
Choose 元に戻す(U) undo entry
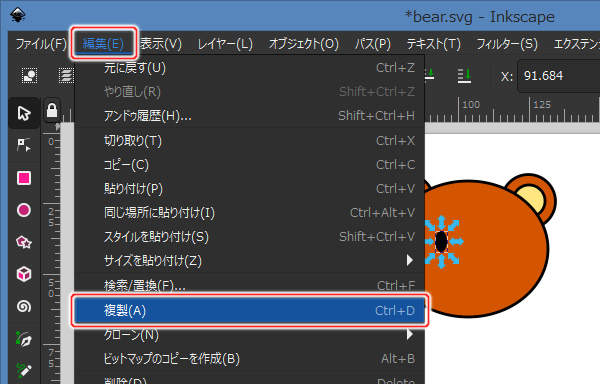[249, 68]
